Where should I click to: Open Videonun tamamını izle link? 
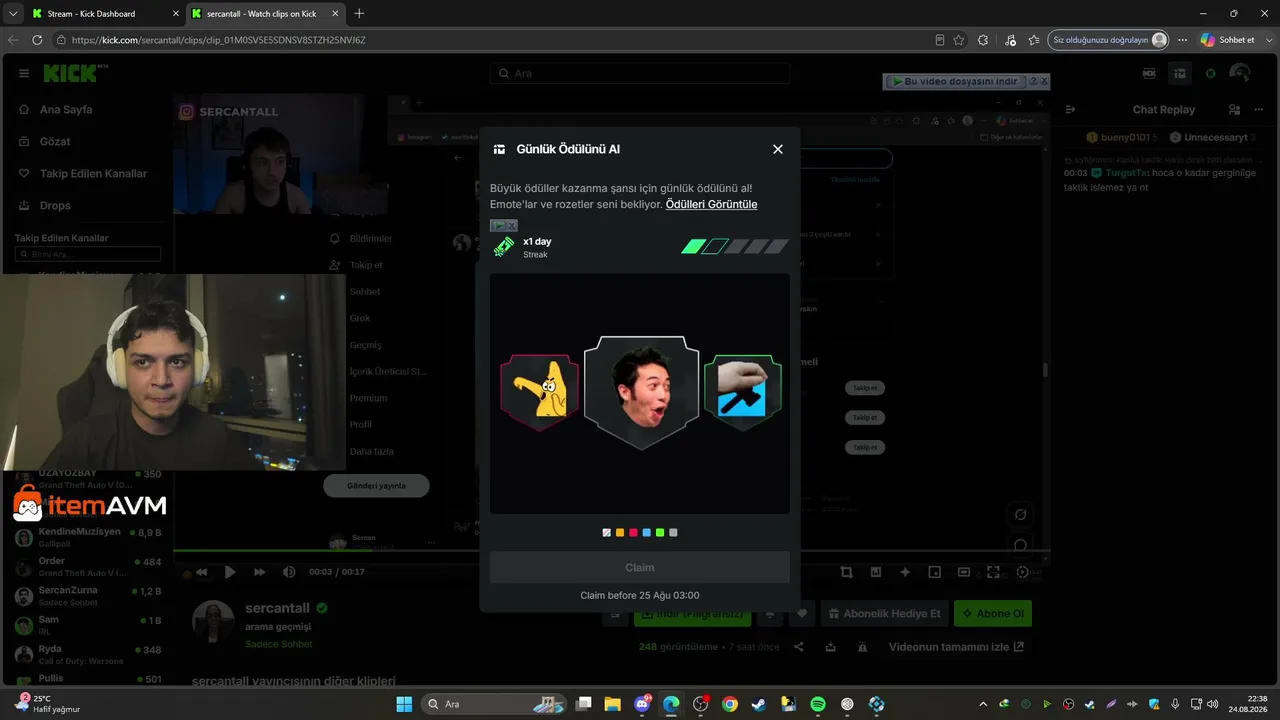(956, 647)
